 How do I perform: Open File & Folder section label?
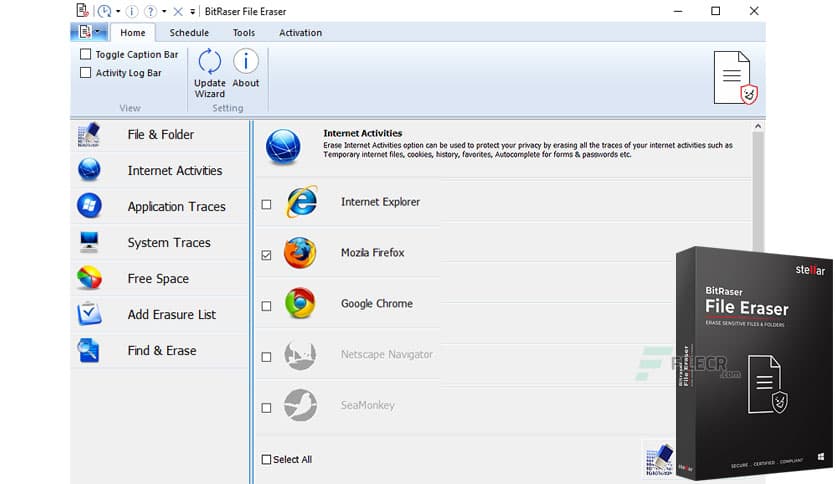coord(160,134)
